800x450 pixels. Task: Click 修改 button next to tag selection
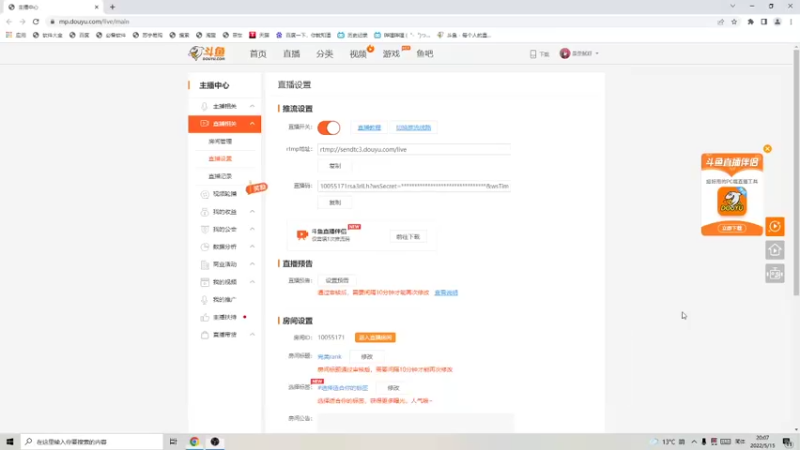pyautogui.click(x=393, y=388)
